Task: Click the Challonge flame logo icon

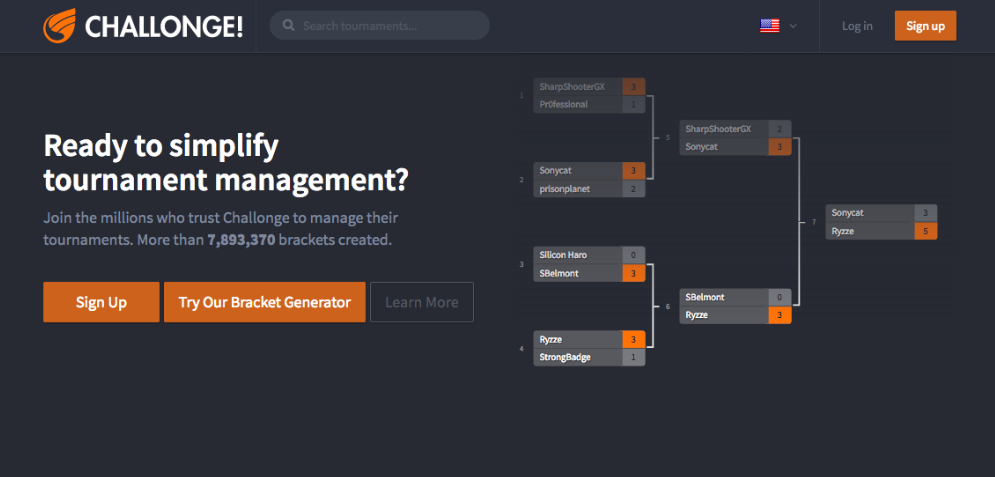Action: pos(60,25)
